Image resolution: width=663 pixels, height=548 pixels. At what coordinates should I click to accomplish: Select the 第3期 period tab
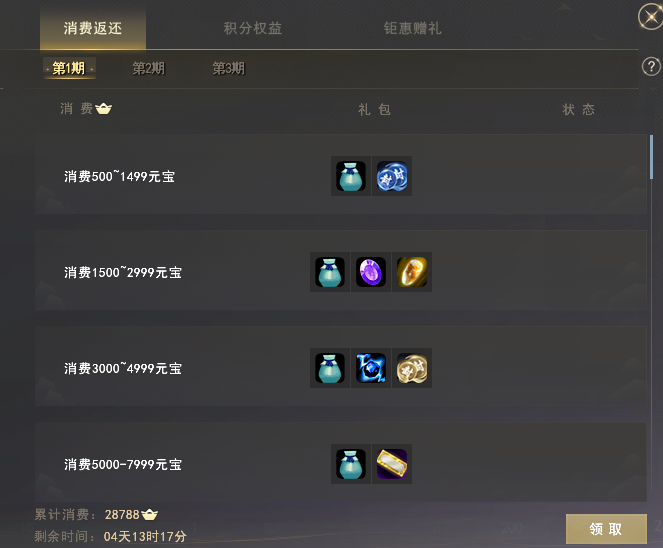pos(228,68)
